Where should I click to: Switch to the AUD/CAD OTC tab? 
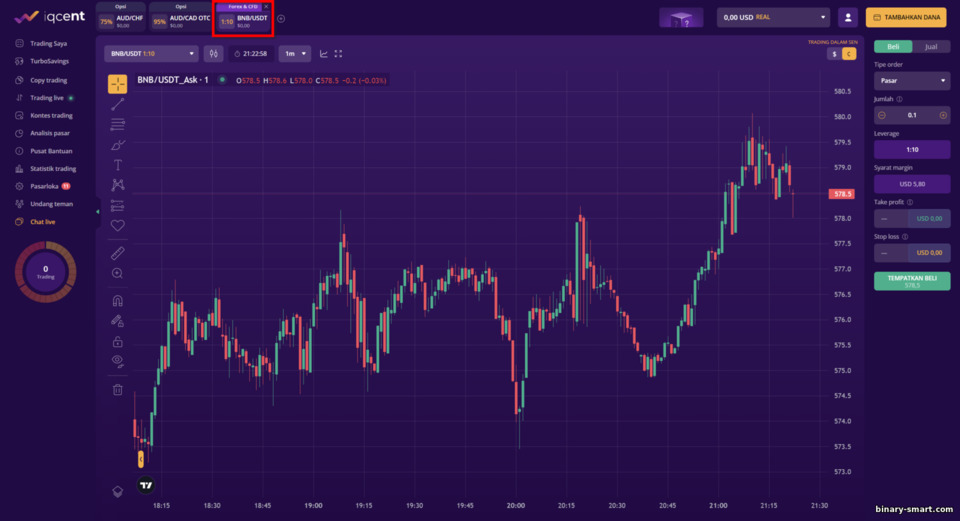pyautogui.click(x=181, y=18)
